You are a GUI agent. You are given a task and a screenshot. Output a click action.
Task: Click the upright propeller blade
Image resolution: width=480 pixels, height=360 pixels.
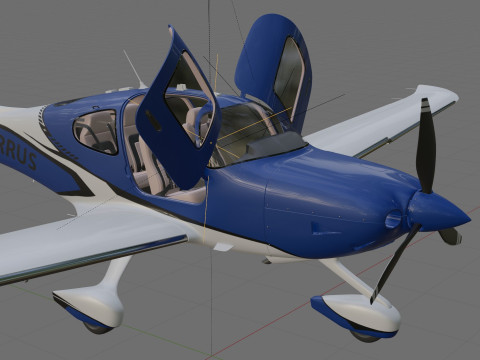(426, 146)
